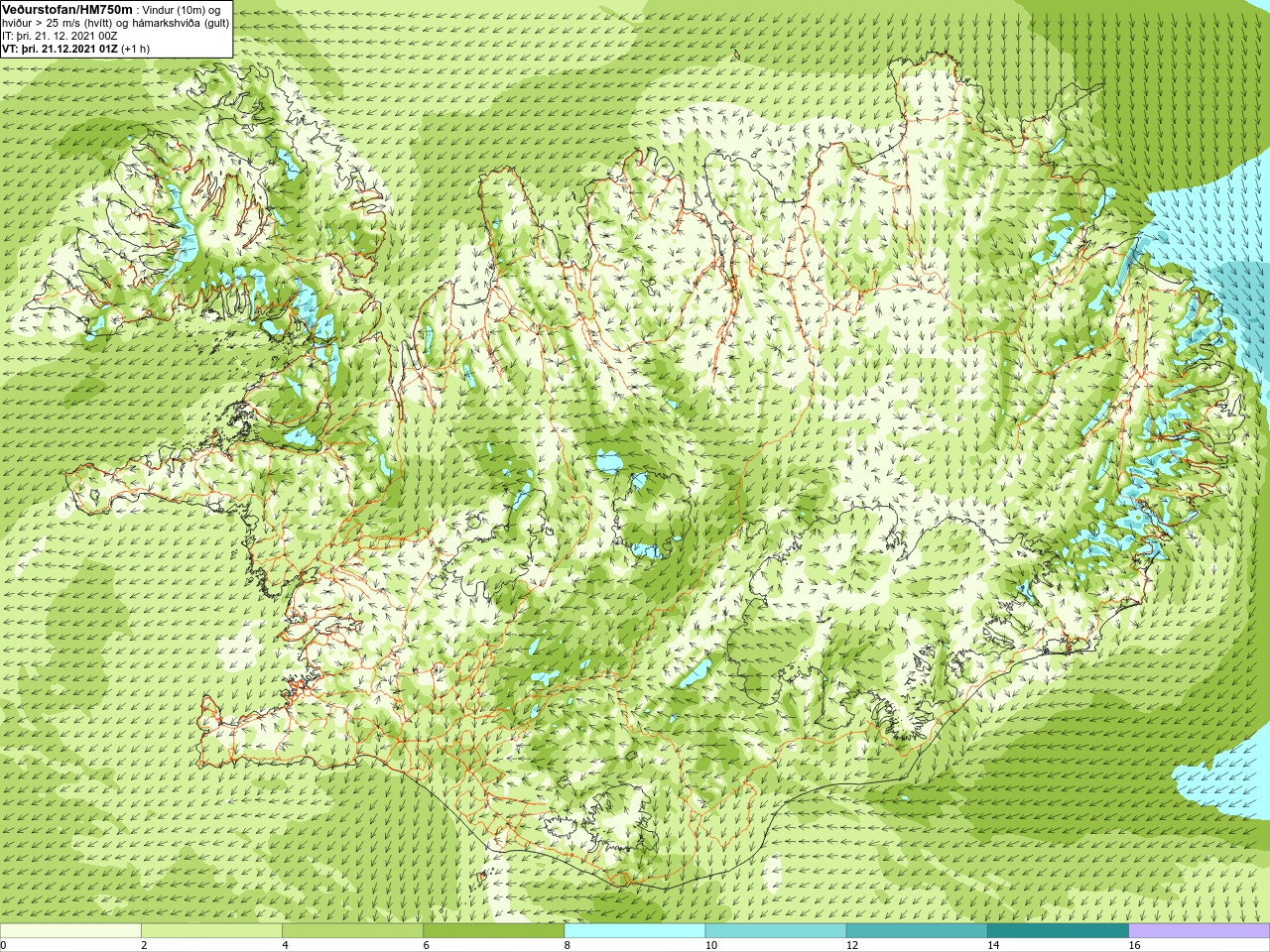The image size is (1270, 952).
Task: Select the 8–10 light cyan legend swatch
Action: 635,931
